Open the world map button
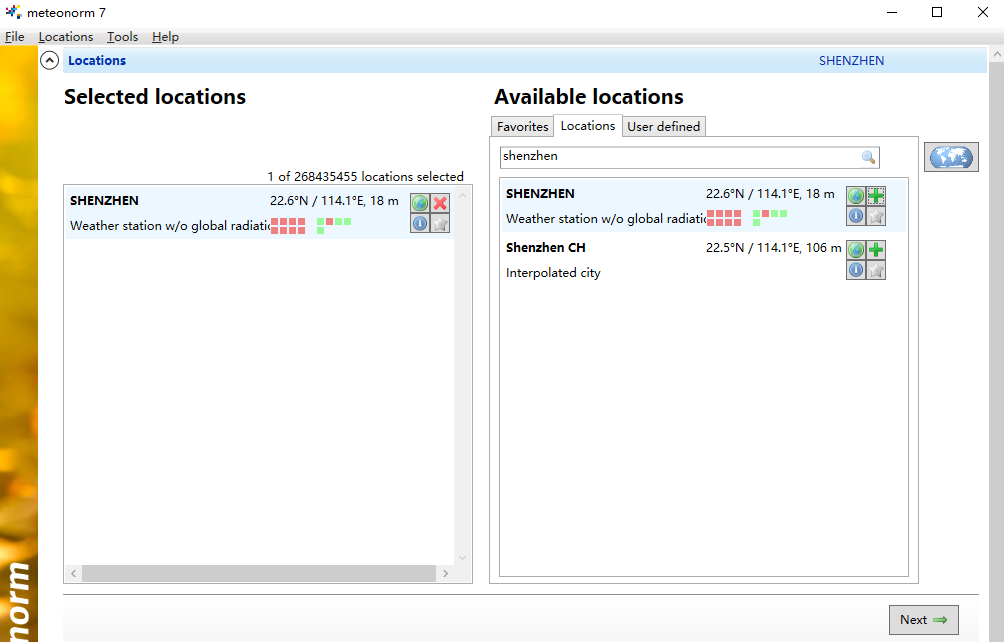 click(950, 157)
